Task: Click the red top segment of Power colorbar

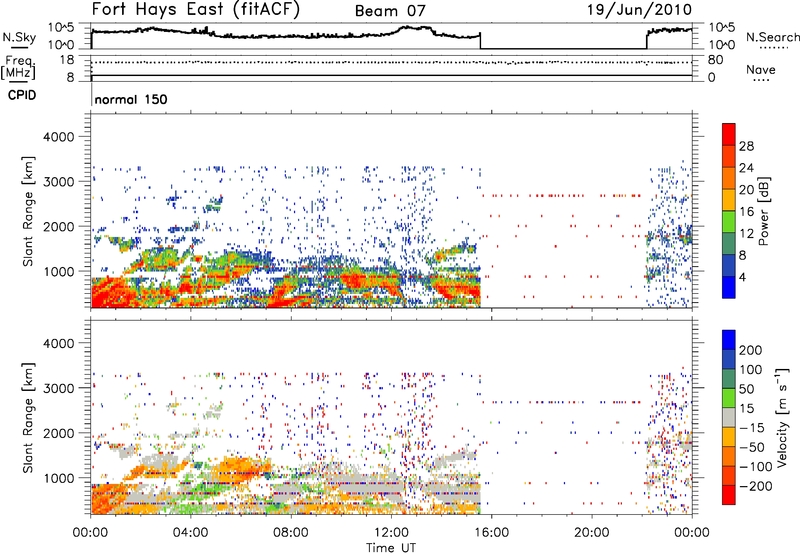Action: pyautogui.click(x=729, y=134)
